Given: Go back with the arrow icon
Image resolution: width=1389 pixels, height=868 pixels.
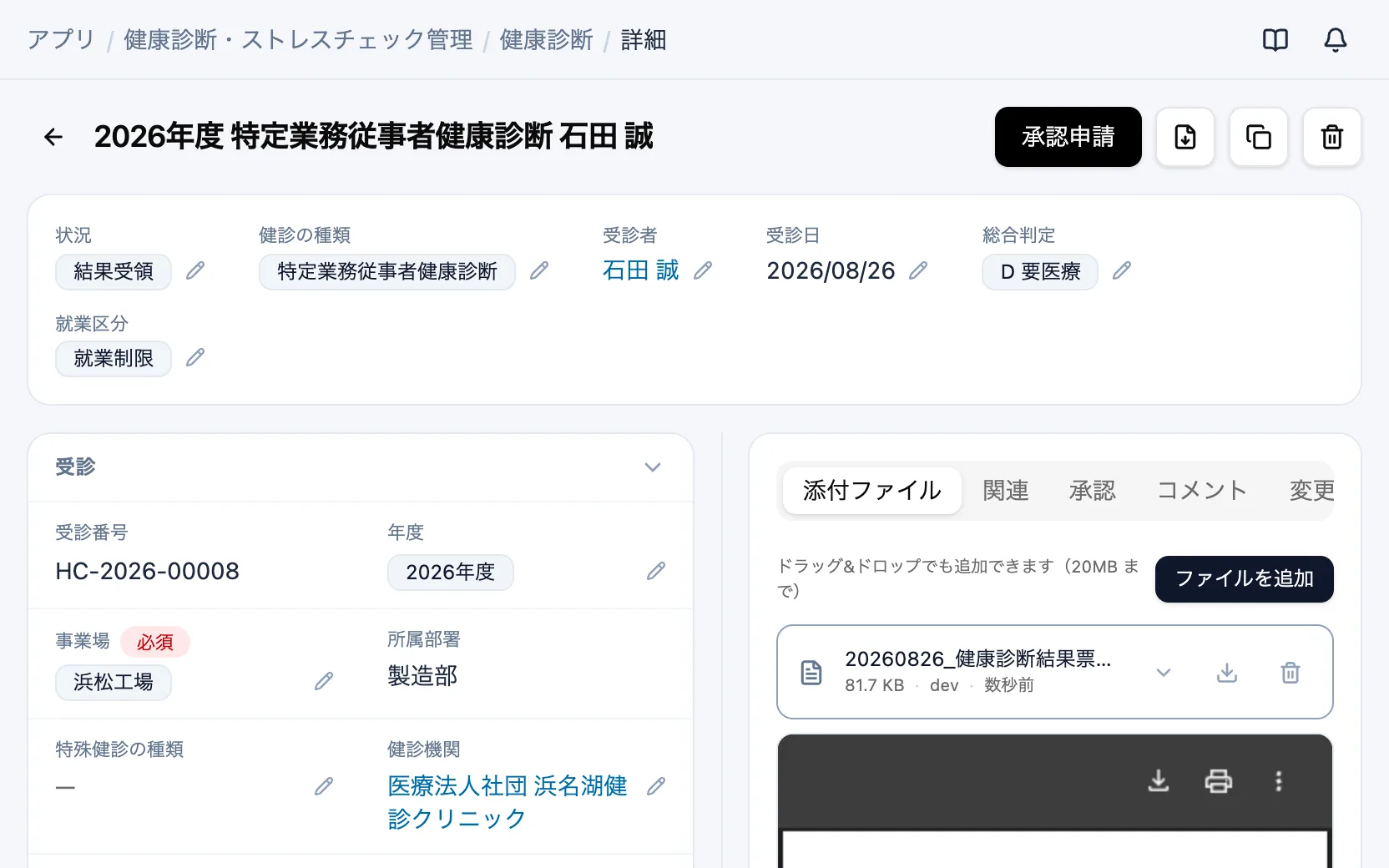Looking at the screenshot, I should click(x=53, y=137).
